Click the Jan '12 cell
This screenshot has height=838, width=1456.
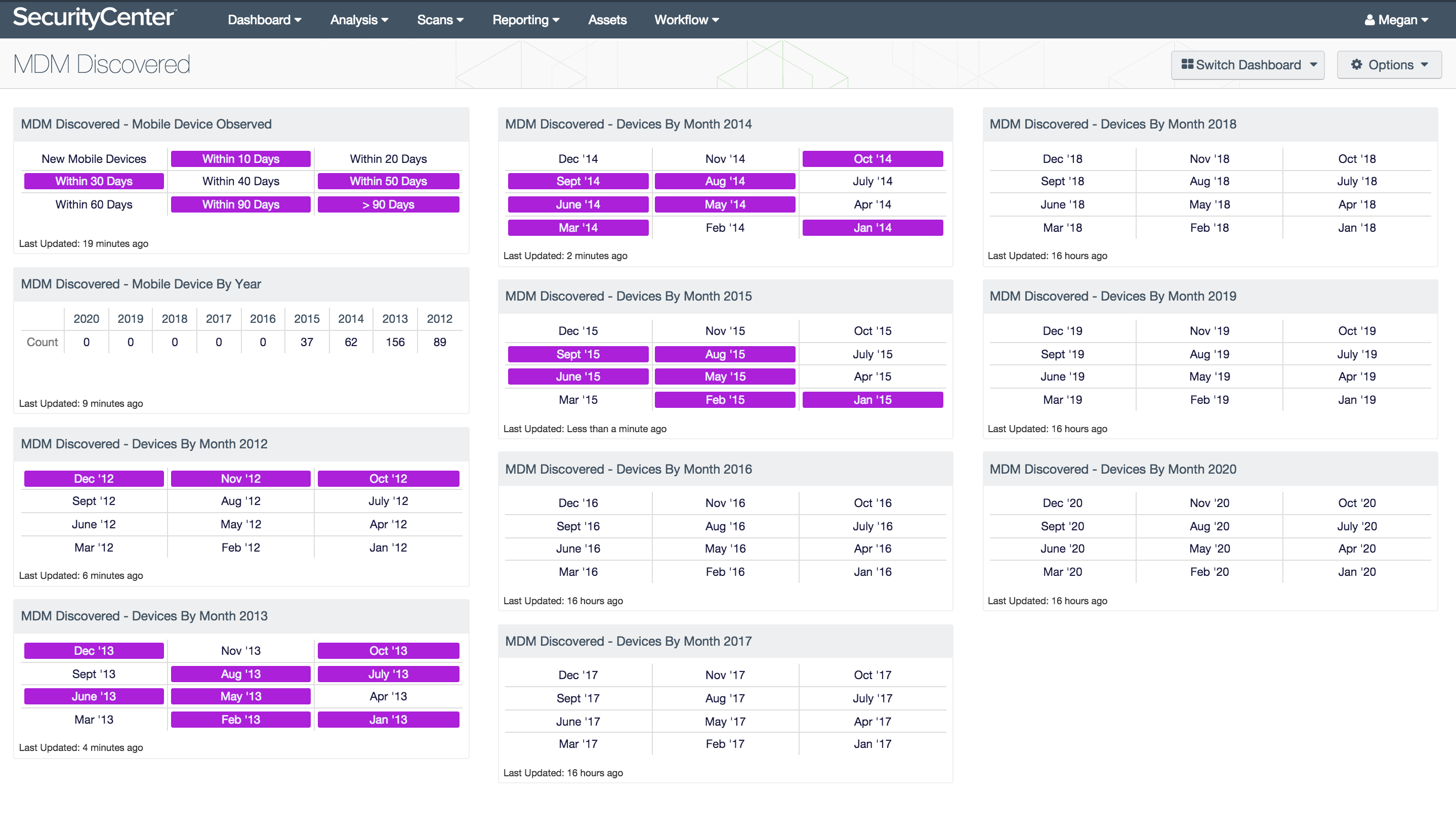tap(389, 548)
